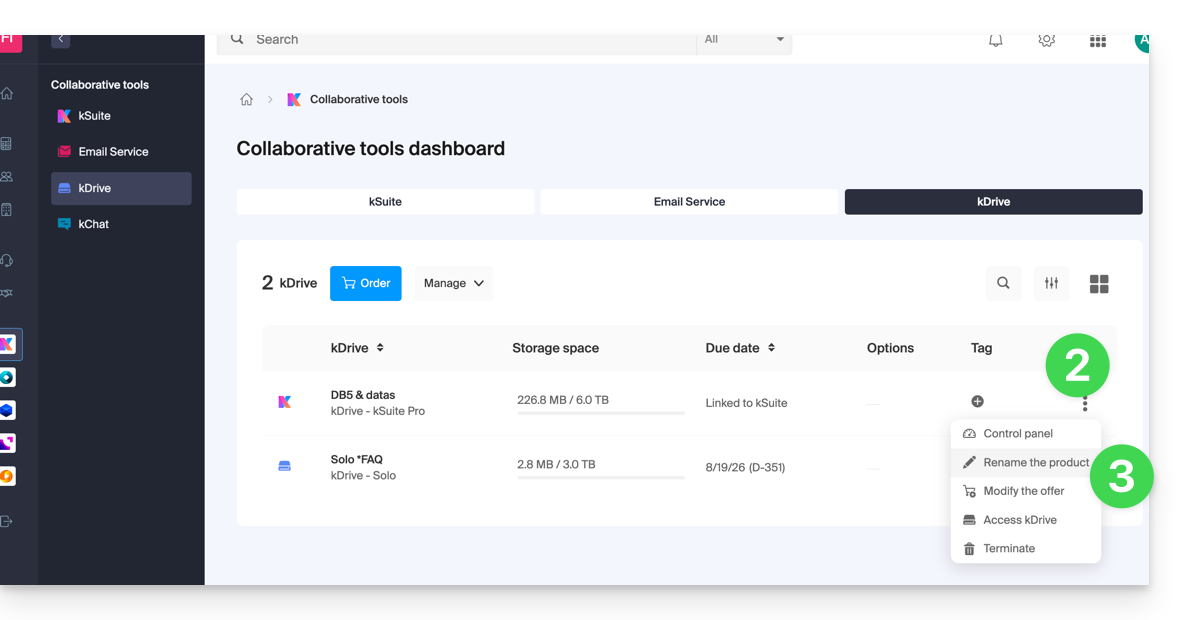Sort by the Due date column

740,348
